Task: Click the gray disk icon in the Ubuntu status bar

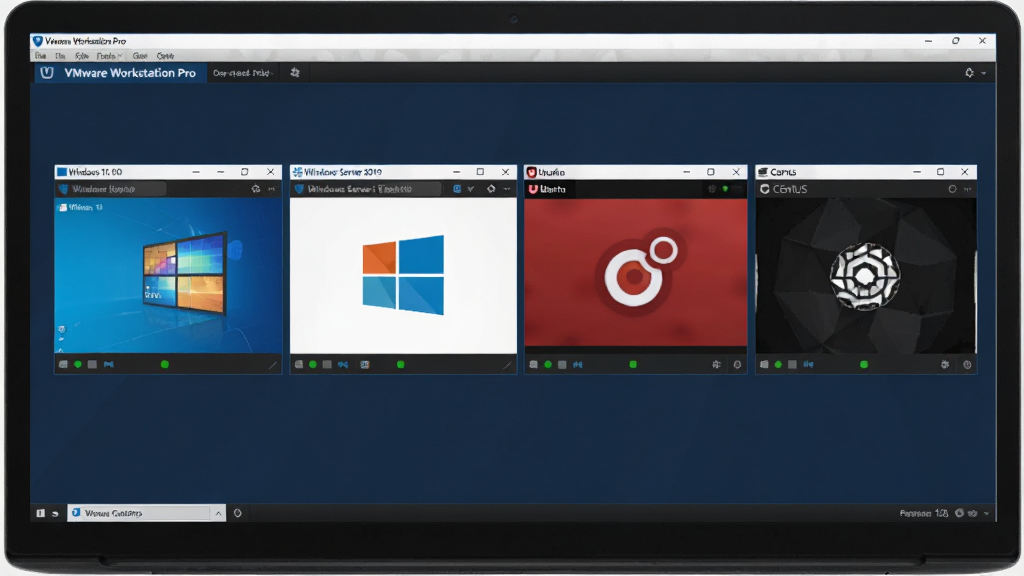Action: click(x=534, y=364)
